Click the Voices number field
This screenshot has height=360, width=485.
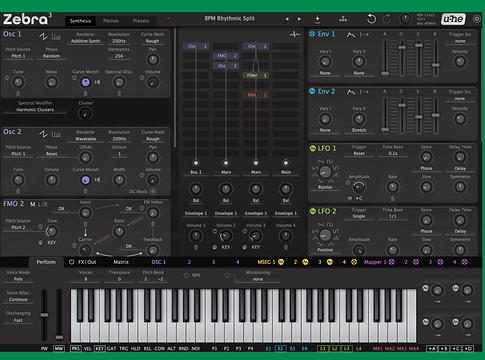click(85, 279)
